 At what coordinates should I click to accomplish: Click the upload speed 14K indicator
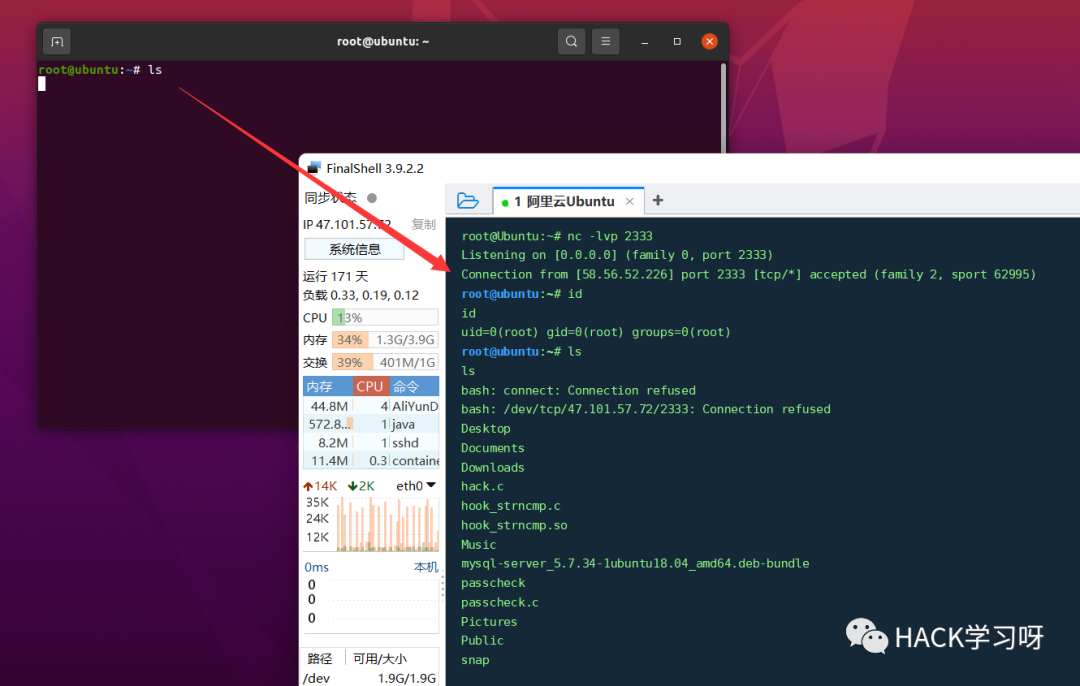pyautogui.click(x=320, y=486)
